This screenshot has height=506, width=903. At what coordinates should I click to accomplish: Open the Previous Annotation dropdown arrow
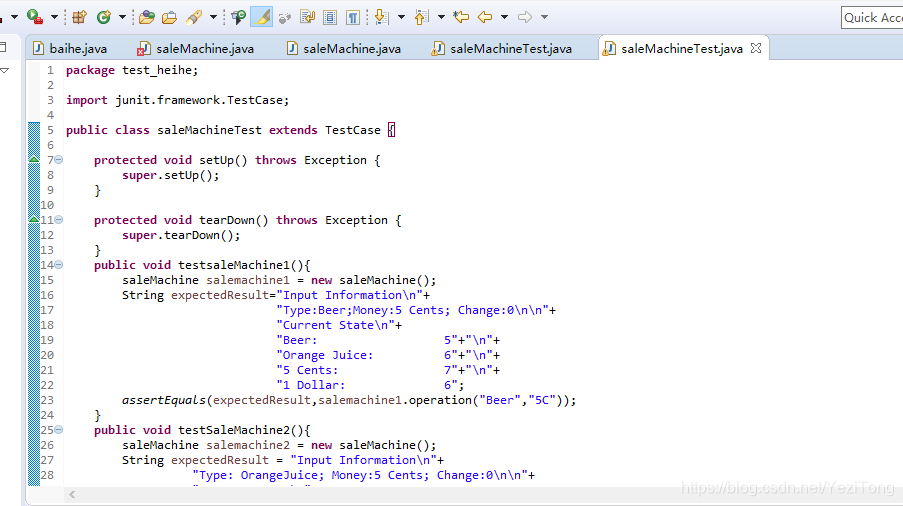(441, 17)
